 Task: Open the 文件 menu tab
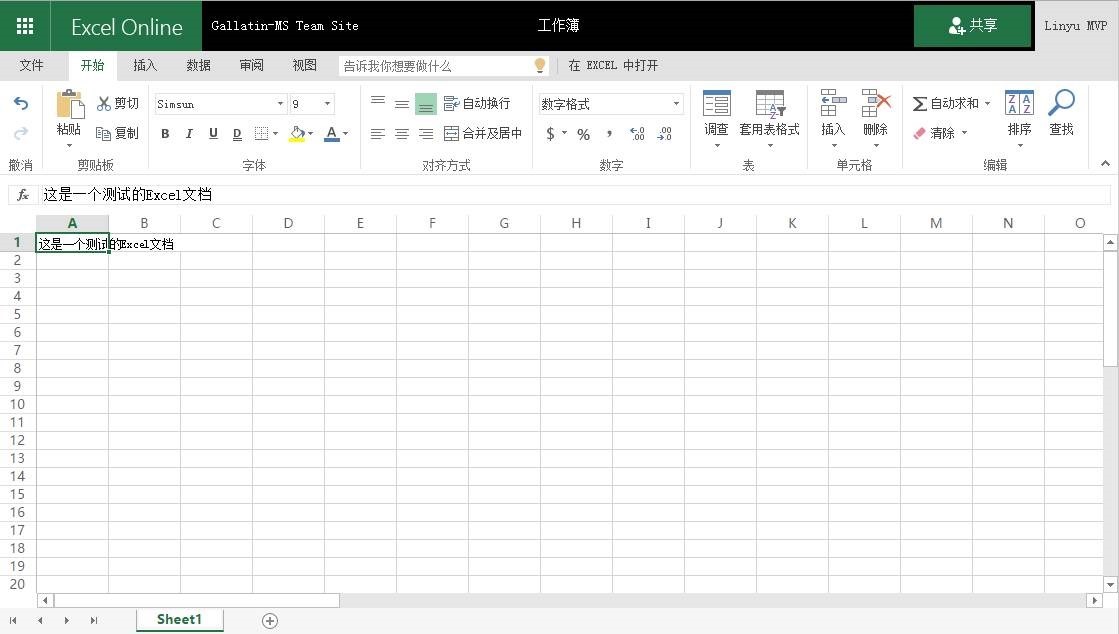click(x=31, y=66)
